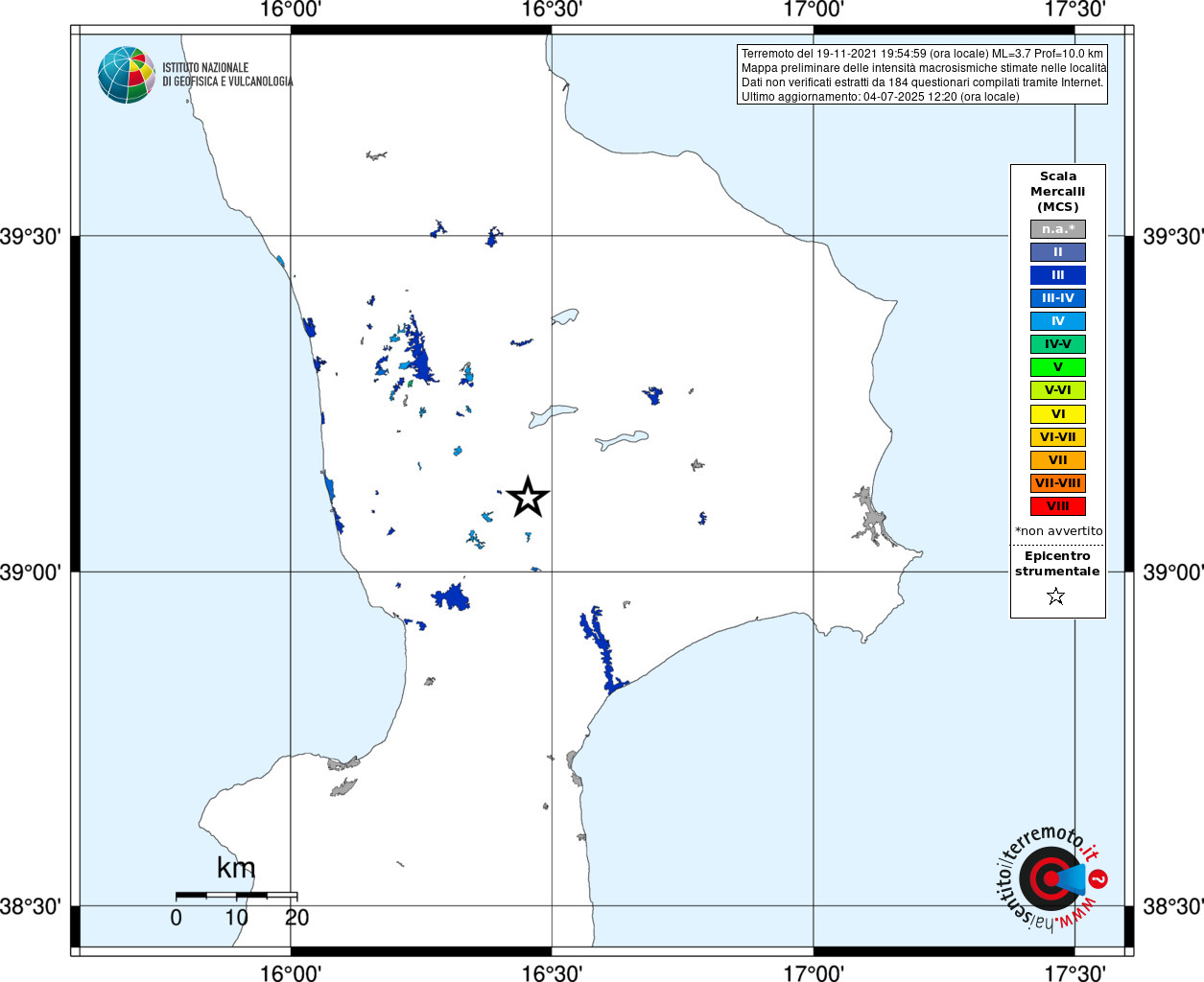
Task: Click the VI-VII legend swatch
Action: (x=1058, y=437)
